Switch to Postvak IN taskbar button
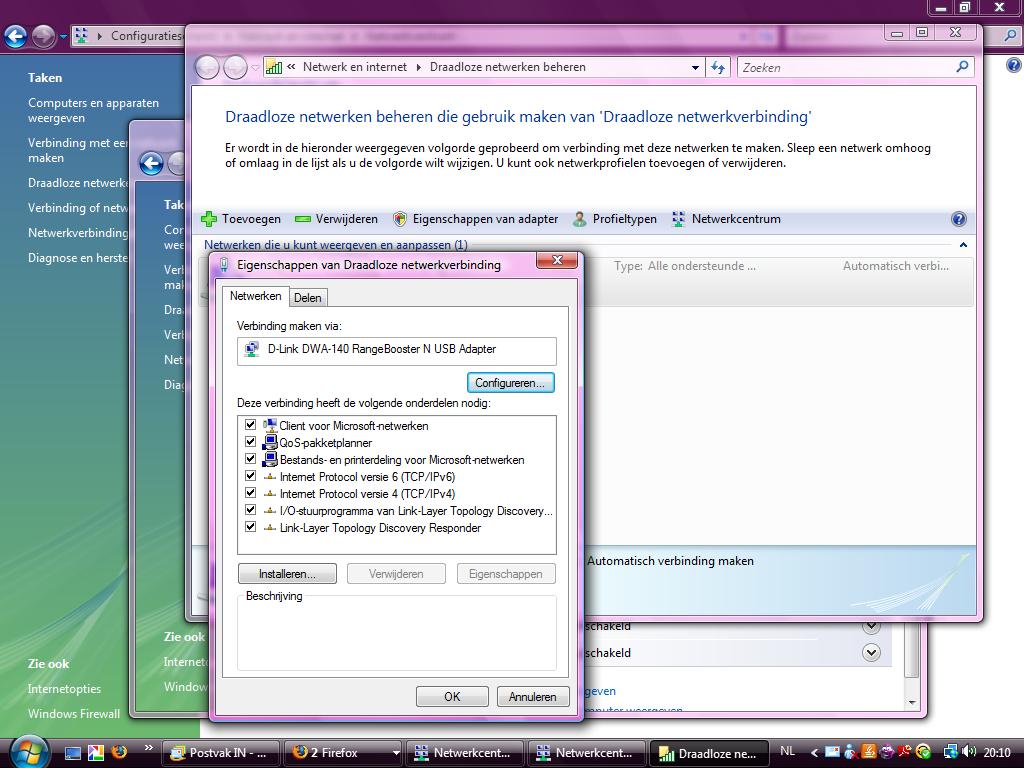1024x768 pixels. [220, 753]
